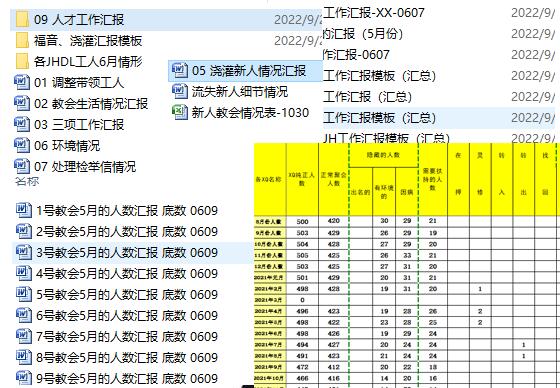The image size is (560, 388).
Task: Click Word icon of 05 浇灌新人情况汇报
Action: [179, 70]
